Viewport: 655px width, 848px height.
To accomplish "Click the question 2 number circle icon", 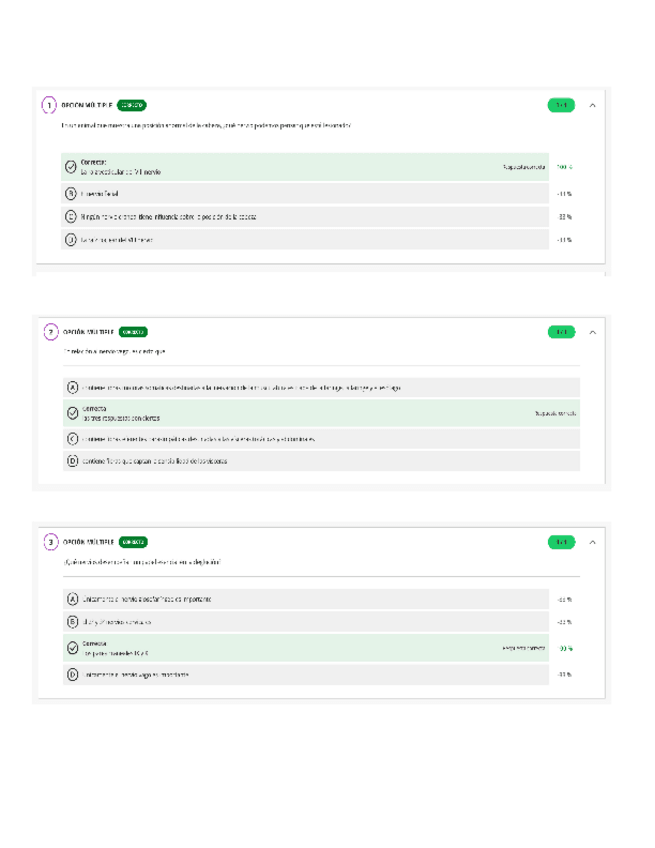I will click(x=50, y=332).
